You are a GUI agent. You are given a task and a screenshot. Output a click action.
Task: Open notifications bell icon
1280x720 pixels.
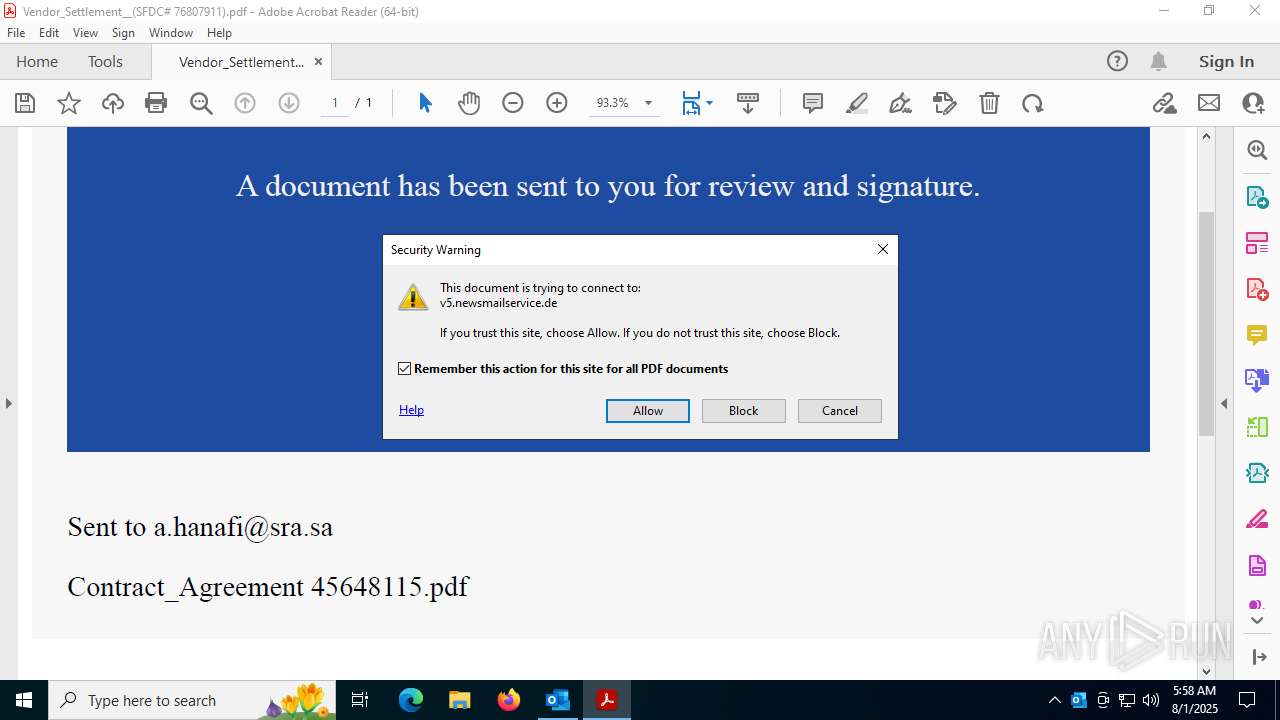point(1158,61)
